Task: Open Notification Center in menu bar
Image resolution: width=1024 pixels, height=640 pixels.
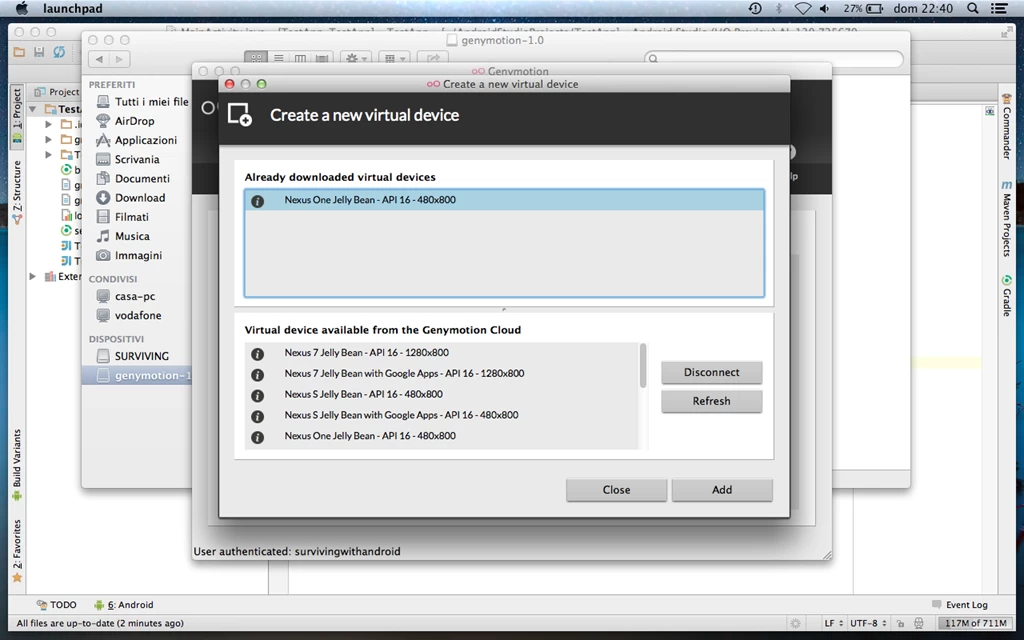Action: pyautogui.click(x=999, y=8)
